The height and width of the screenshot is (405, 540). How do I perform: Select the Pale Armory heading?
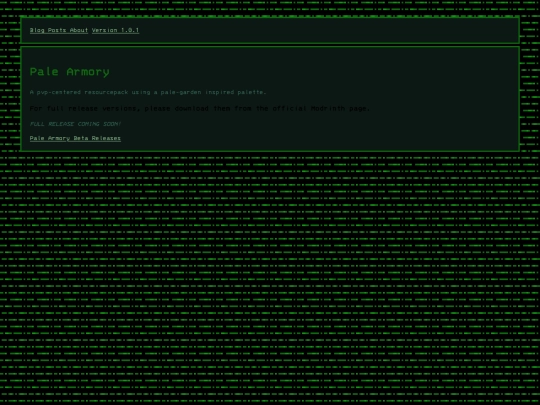coord(70,72)
